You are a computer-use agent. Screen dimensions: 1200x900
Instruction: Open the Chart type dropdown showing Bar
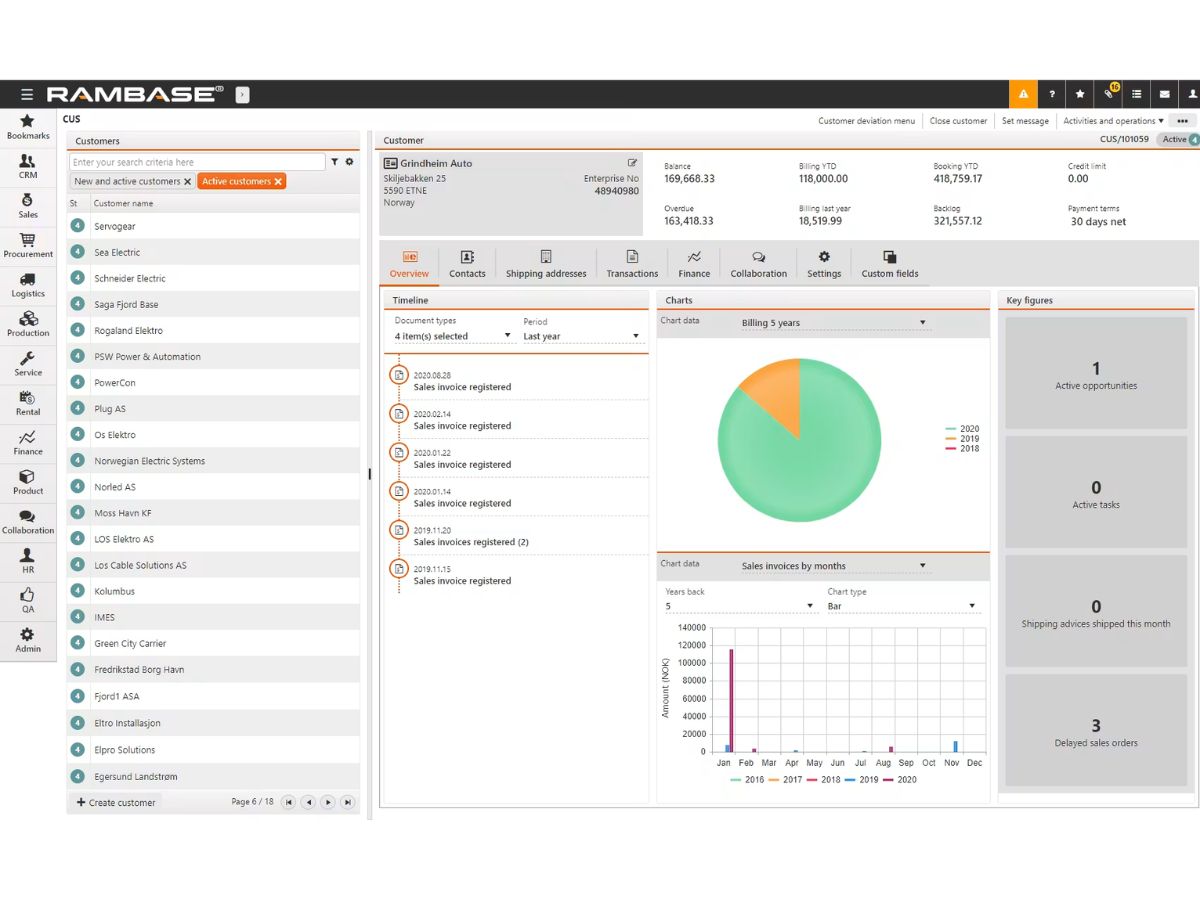pos(902,606)
